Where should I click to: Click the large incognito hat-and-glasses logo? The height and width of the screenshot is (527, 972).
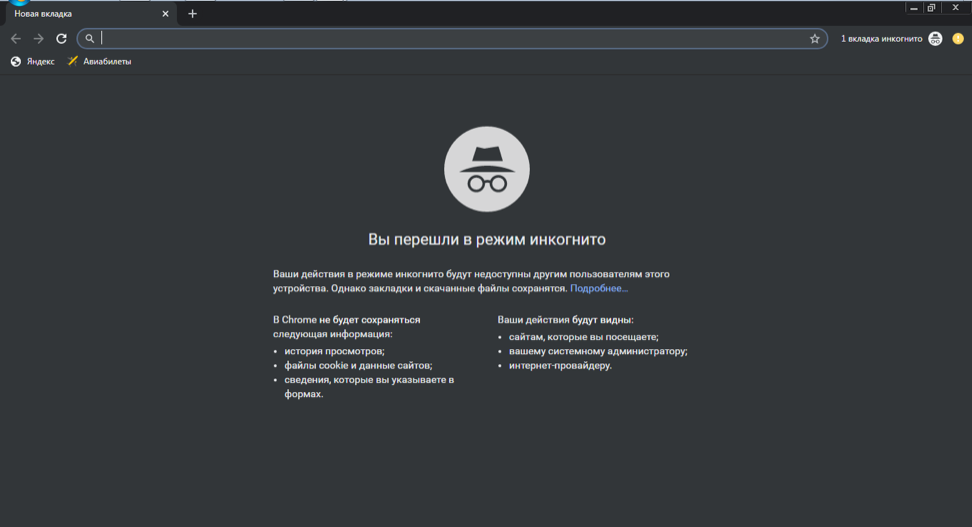coord(486,170)
